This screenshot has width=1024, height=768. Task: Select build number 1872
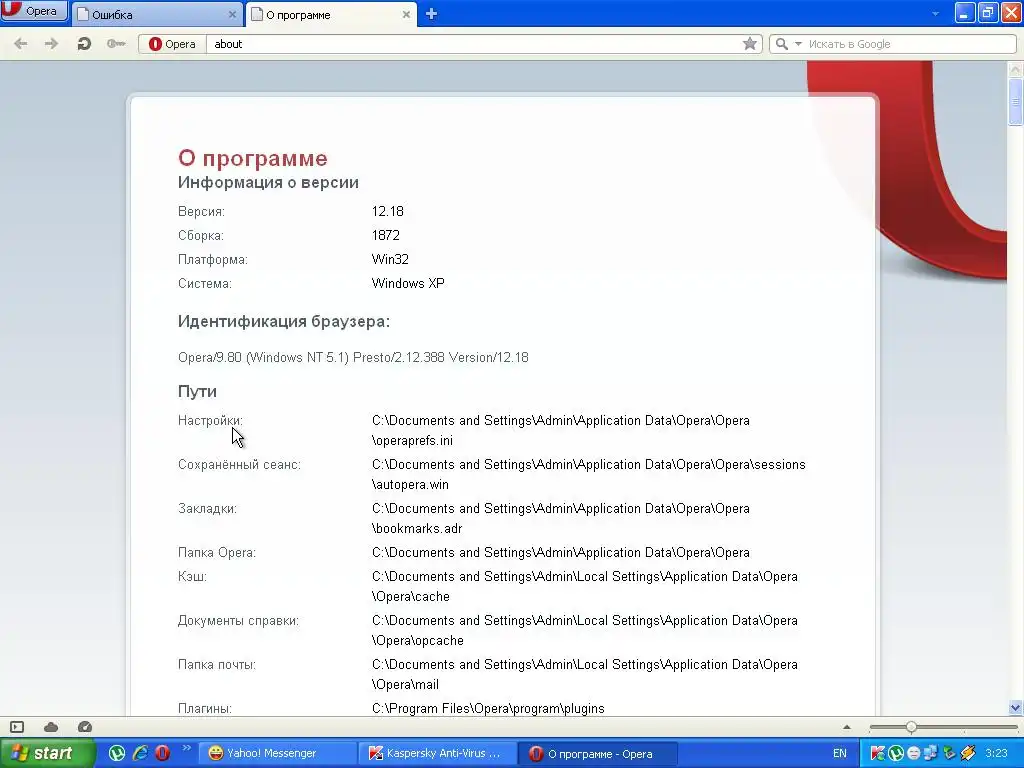click(x=385, y=235)
